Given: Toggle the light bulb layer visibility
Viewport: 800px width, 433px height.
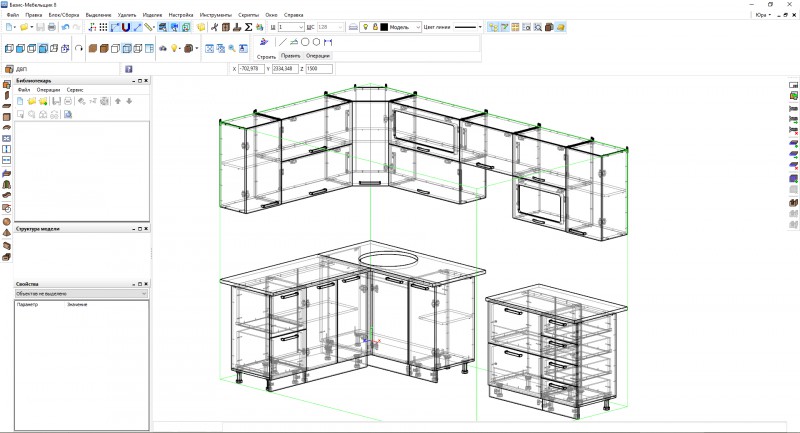Looking at the screenshot, I should [x=365, y=27].
